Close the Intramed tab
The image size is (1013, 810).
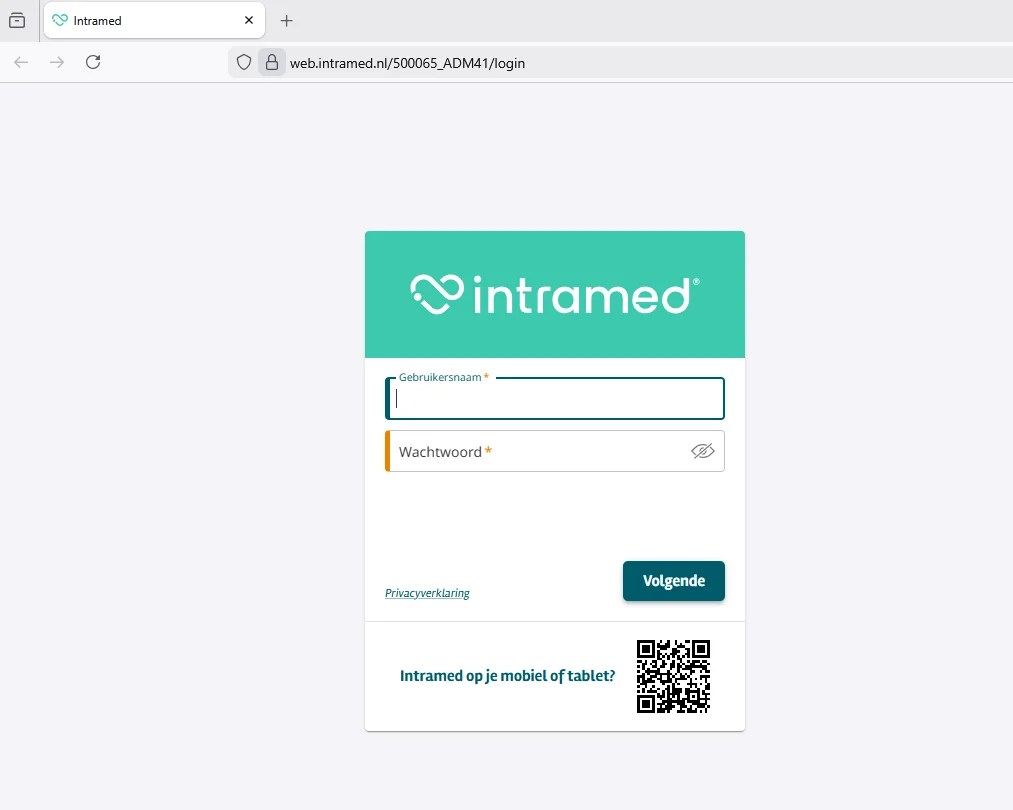(248, 20)
